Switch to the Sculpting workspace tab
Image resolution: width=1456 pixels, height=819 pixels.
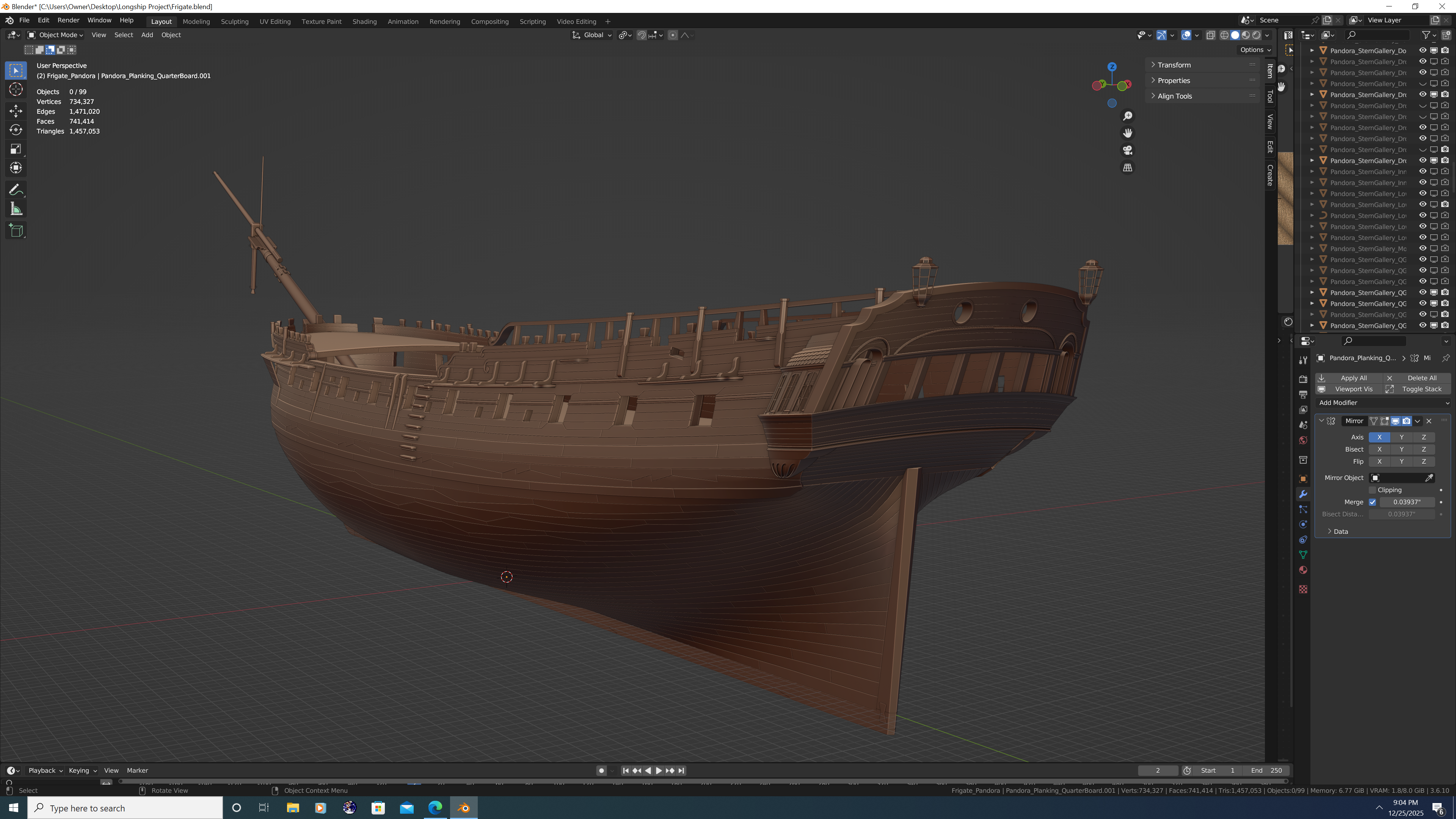point(235,22)
